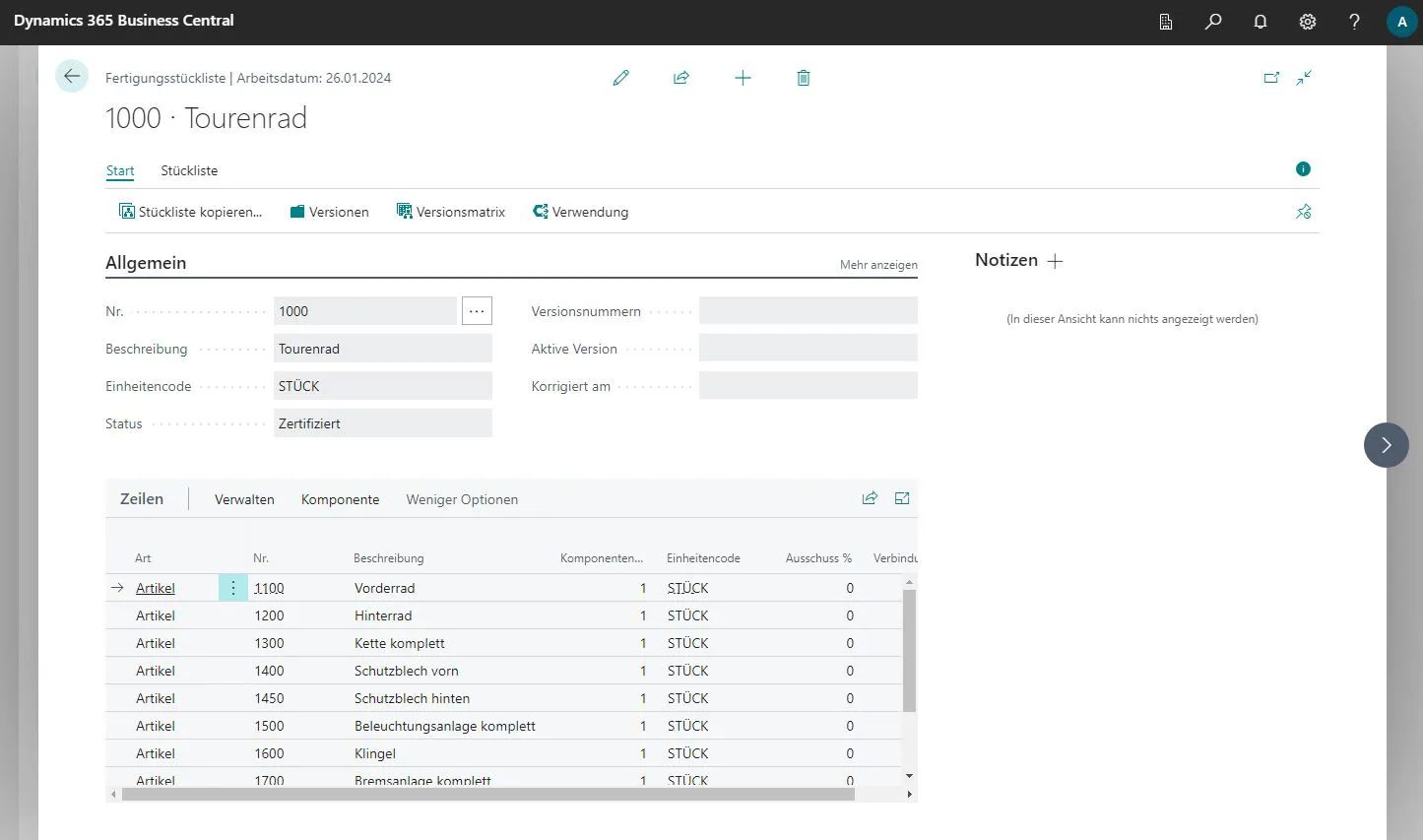1423x840 pixels.
Task: Click Dynamics 365 Business Central title
Action: pos(124,21)
